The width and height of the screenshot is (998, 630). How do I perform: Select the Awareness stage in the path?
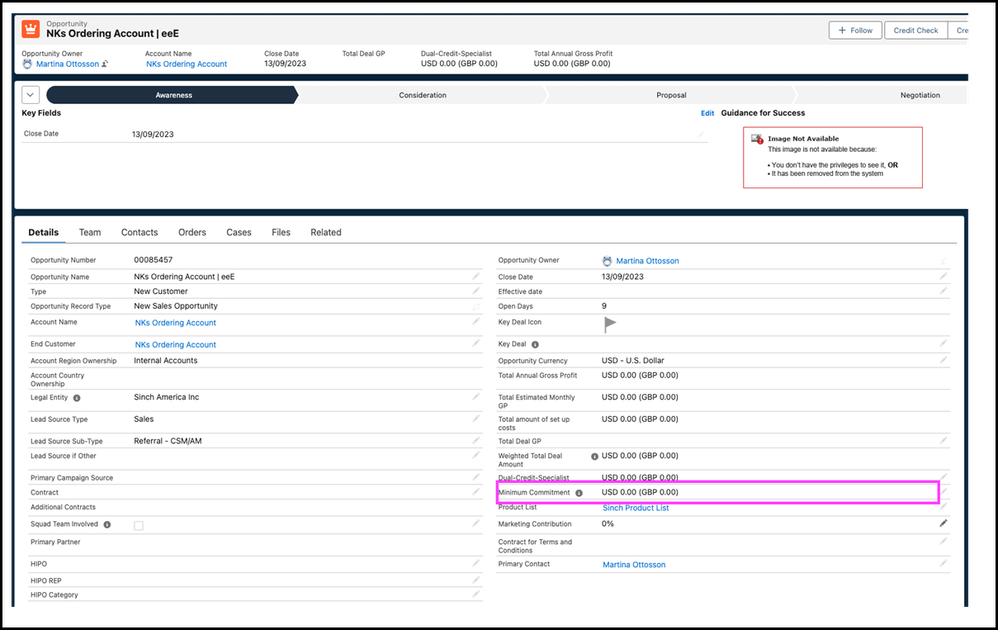point(172,95)
